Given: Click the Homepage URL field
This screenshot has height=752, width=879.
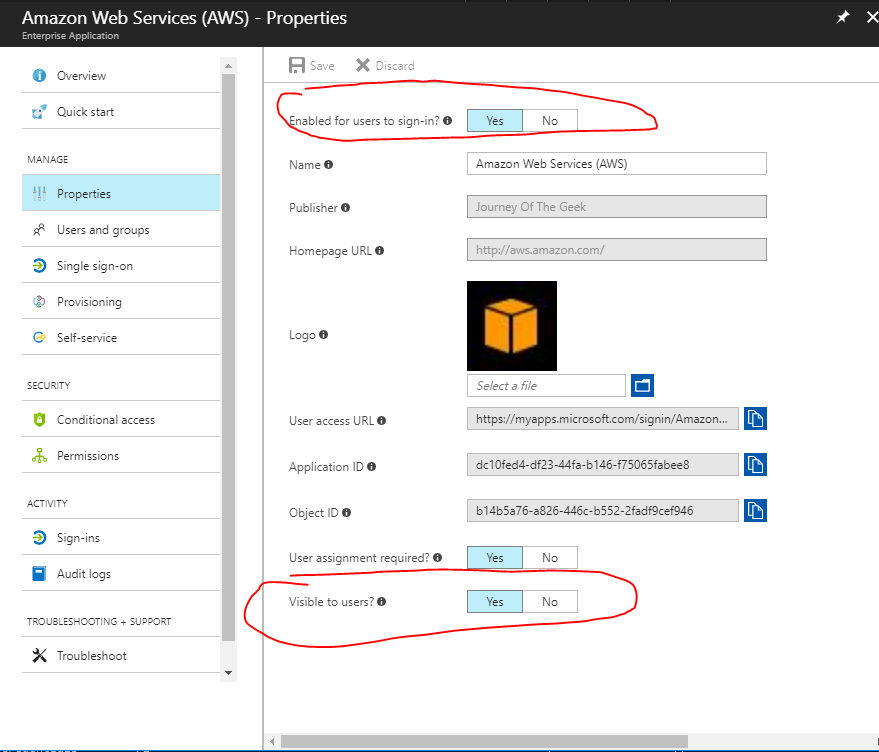Looking at the screenshot, I should coord(617,250).
